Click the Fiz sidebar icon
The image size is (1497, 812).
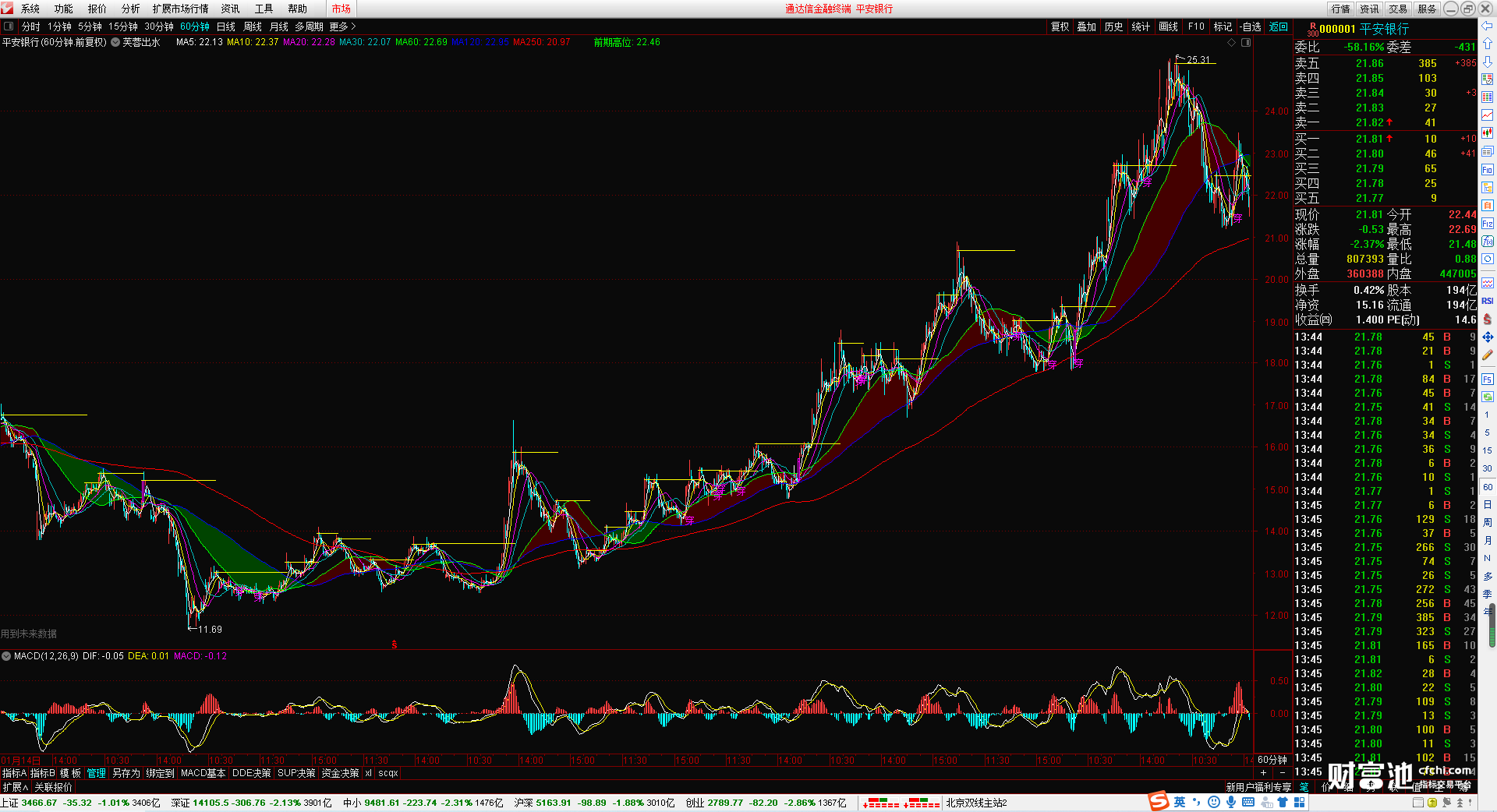click(1488, 223)
